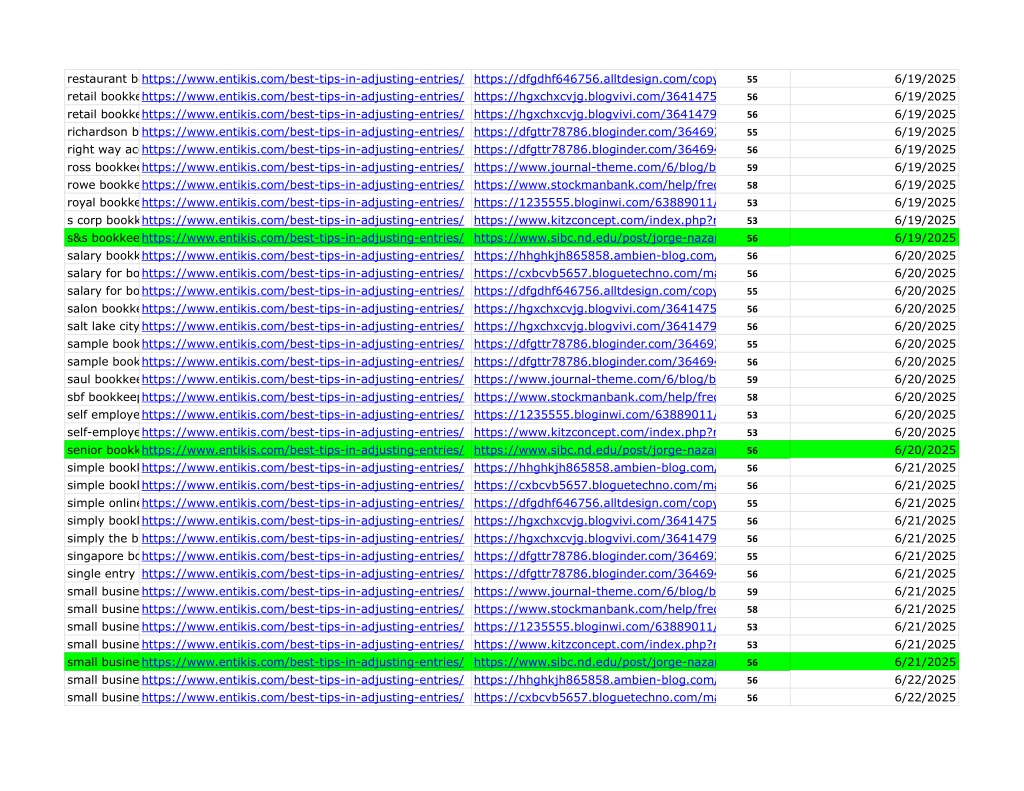Open kitzconcept link in self-employe row
1024x791 pixels.
(594, 432)
